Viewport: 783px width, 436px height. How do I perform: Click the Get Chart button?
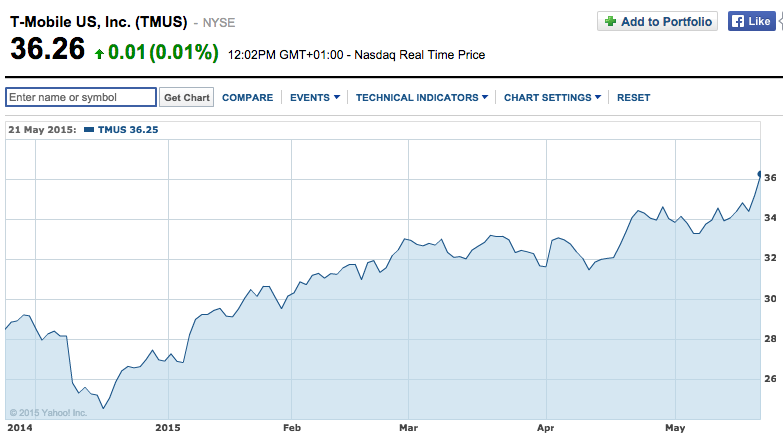(x=187, y=97)
